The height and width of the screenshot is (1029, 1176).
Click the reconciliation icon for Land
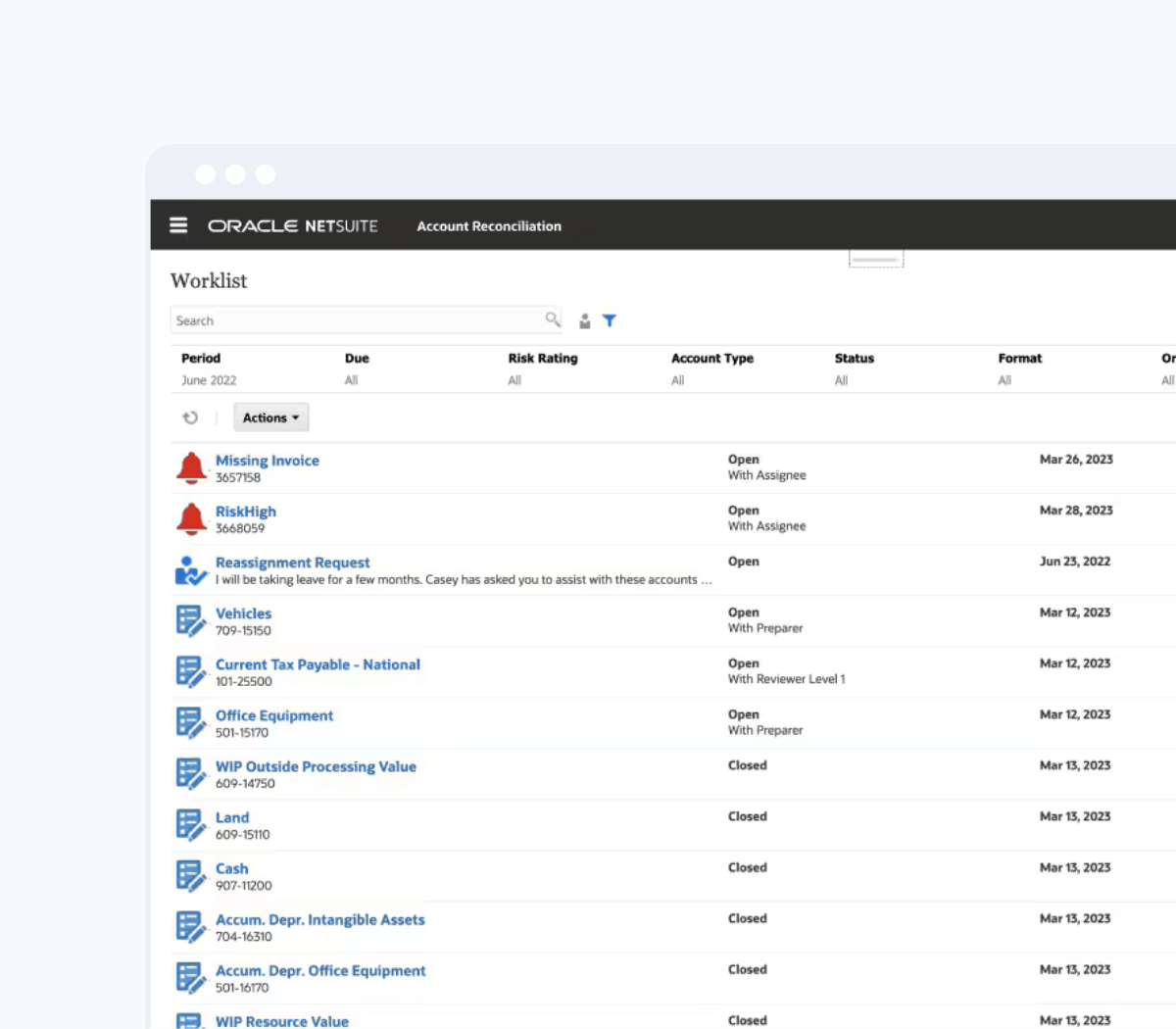click(191, 825)
